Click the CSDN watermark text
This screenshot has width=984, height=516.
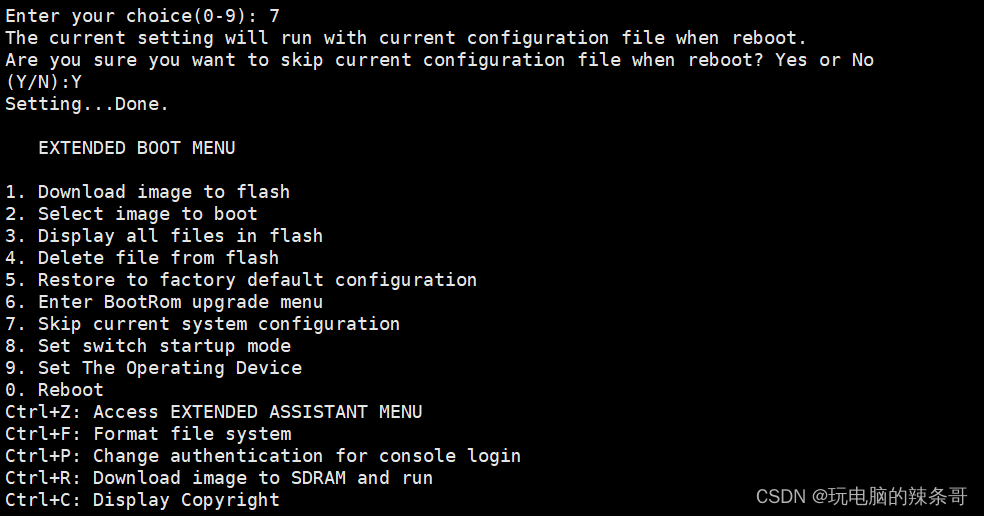pos(861,496)
